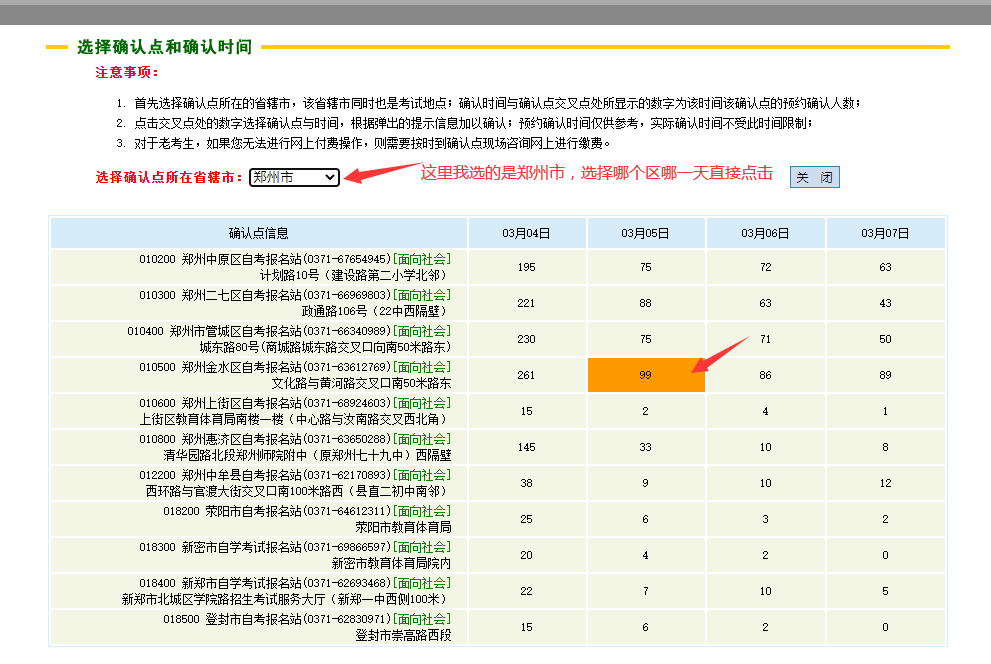Select 12 count for 中牟县 on 03月07日

(885, 483)
